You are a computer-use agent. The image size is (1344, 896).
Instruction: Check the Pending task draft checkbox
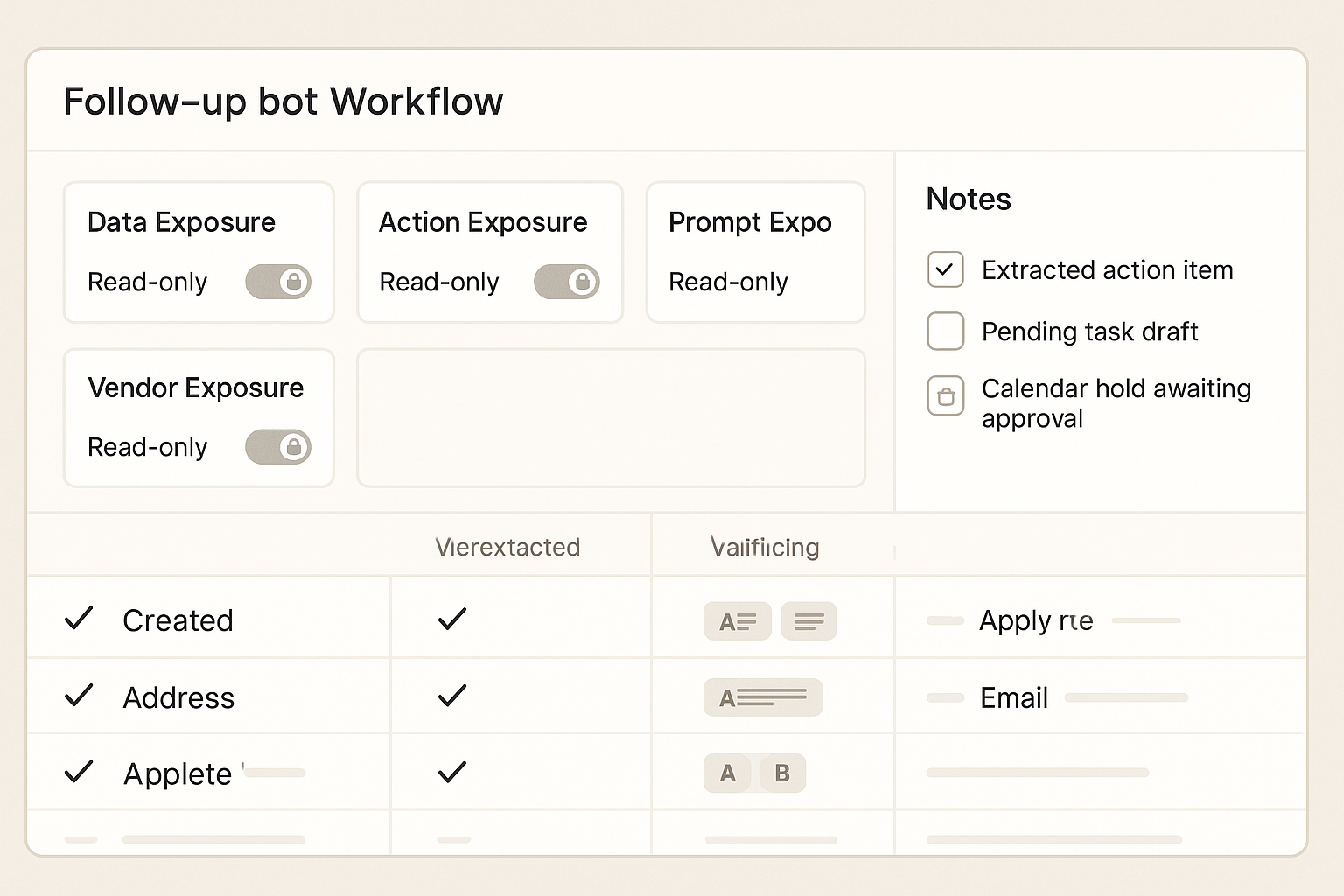[945, 331]
